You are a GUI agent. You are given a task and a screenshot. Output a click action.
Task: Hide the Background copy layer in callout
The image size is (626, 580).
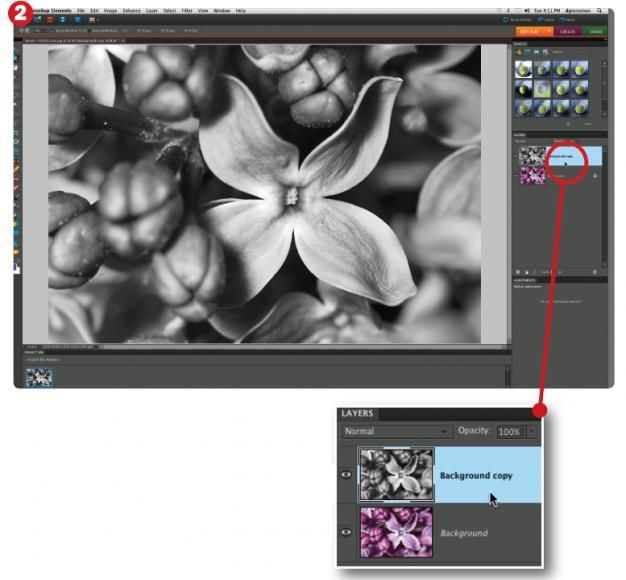(347, 475)
